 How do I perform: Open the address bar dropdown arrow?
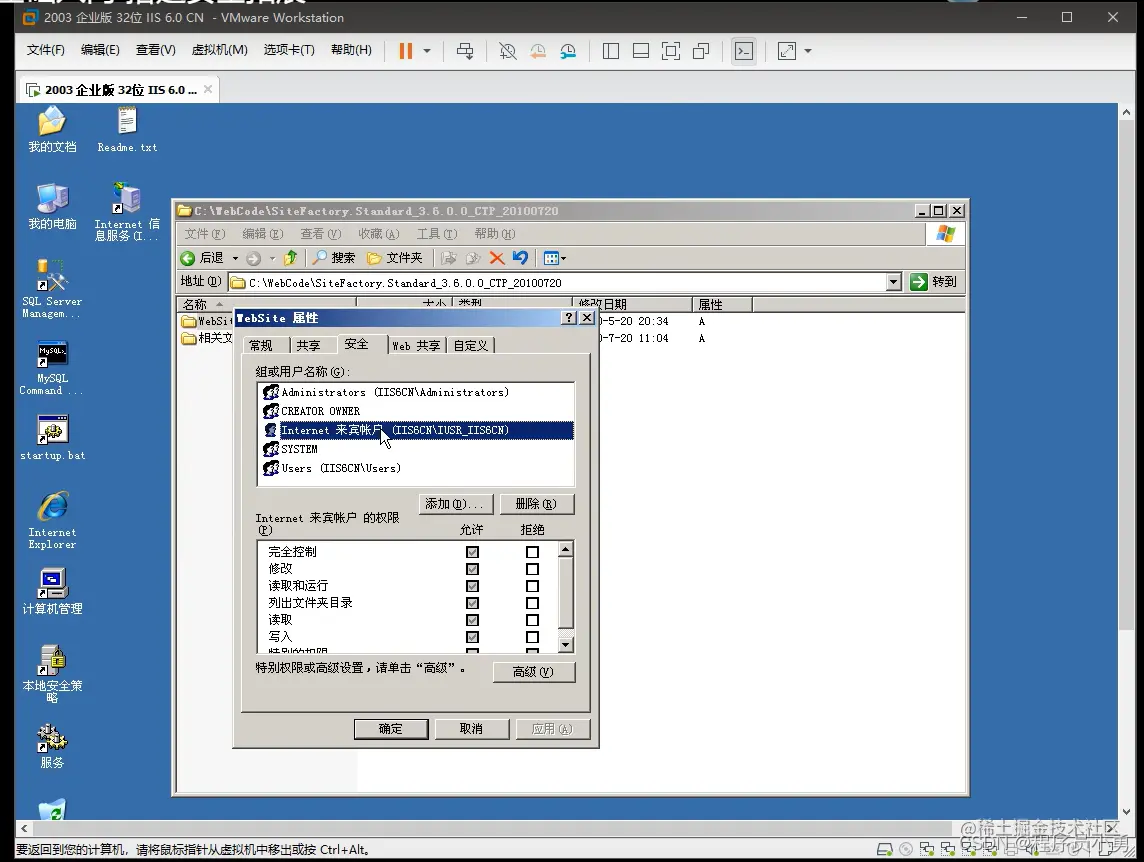click(x=894, y=282)
